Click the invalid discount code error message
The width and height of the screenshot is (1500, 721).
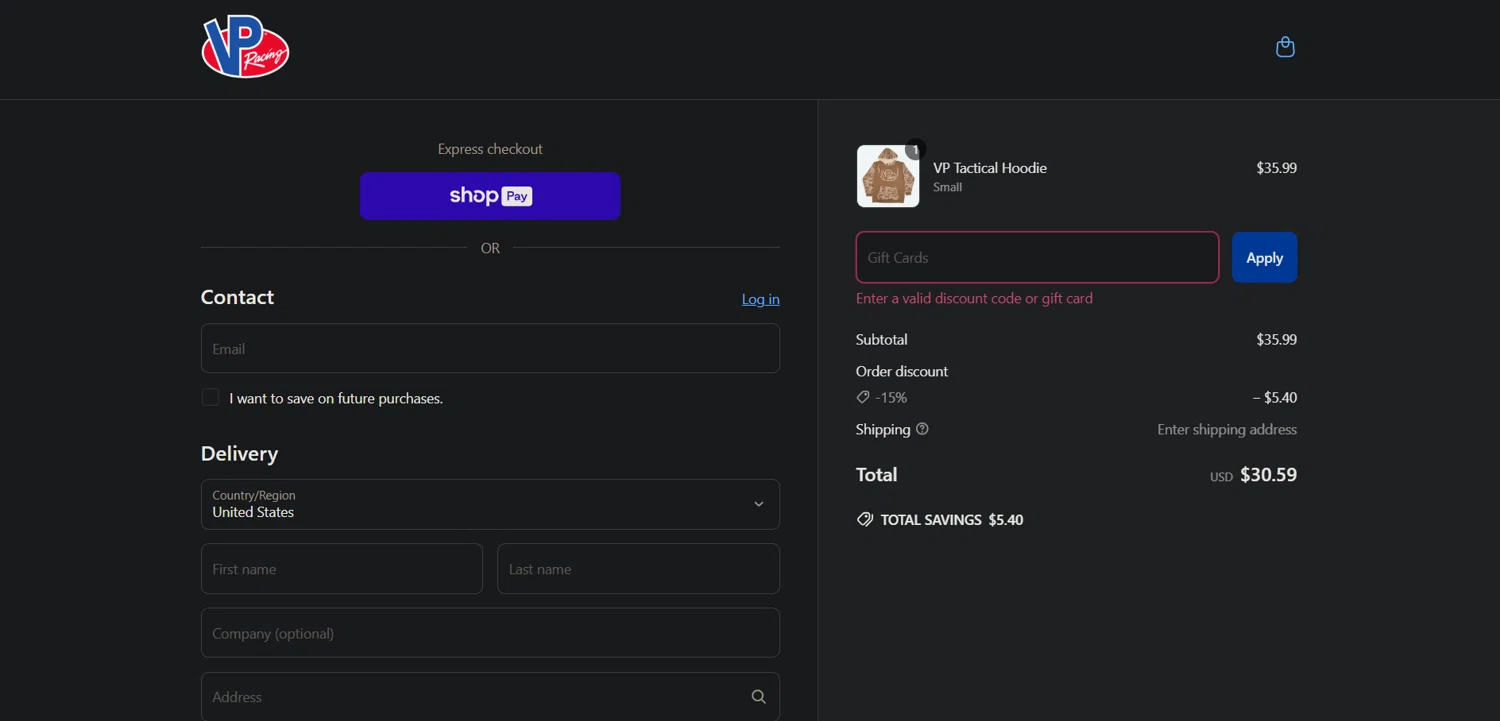pyautogui.click(x=974, y=298)
